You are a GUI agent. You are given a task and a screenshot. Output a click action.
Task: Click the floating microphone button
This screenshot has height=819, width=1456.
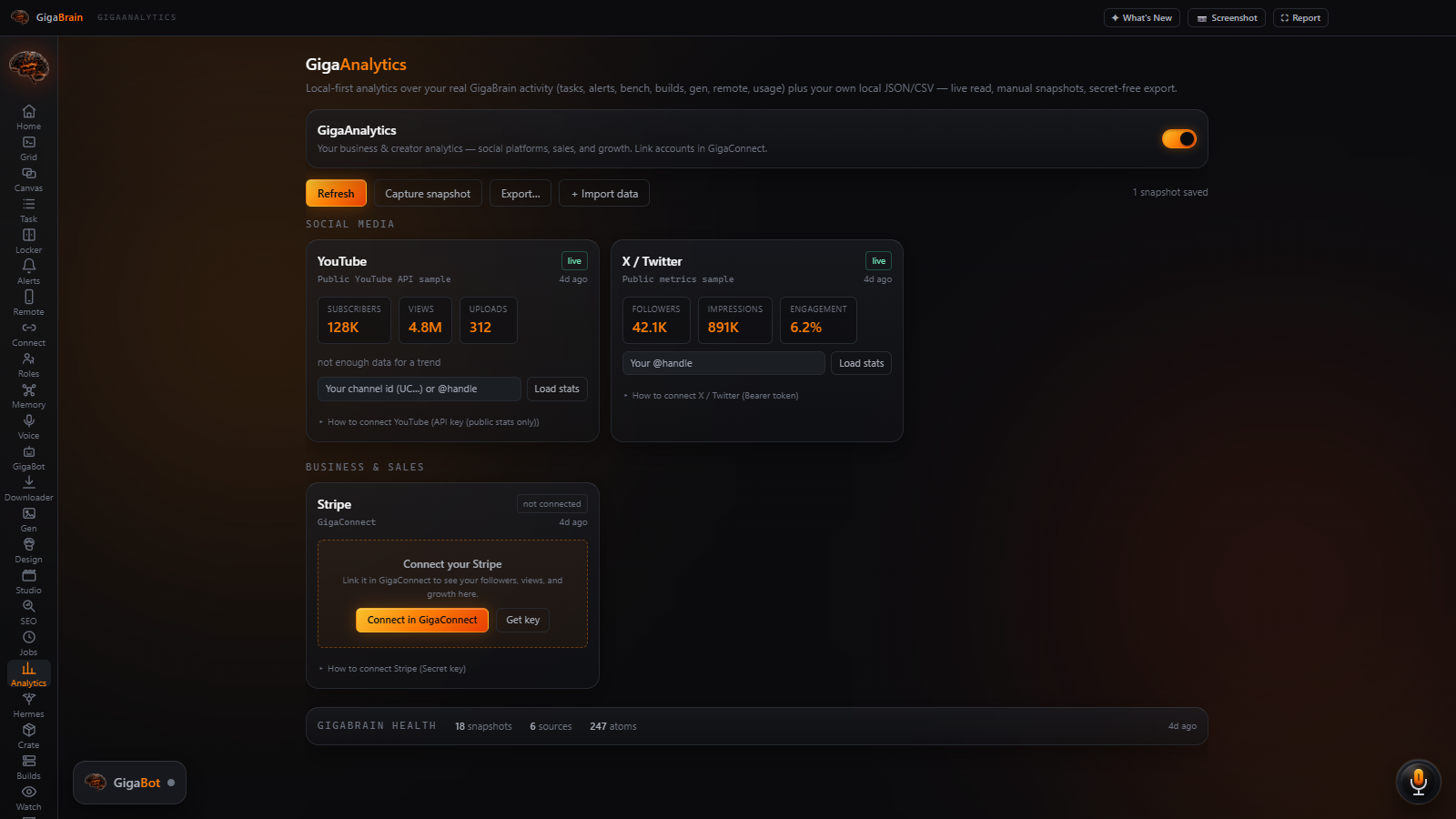click(x=1418, y=782)
